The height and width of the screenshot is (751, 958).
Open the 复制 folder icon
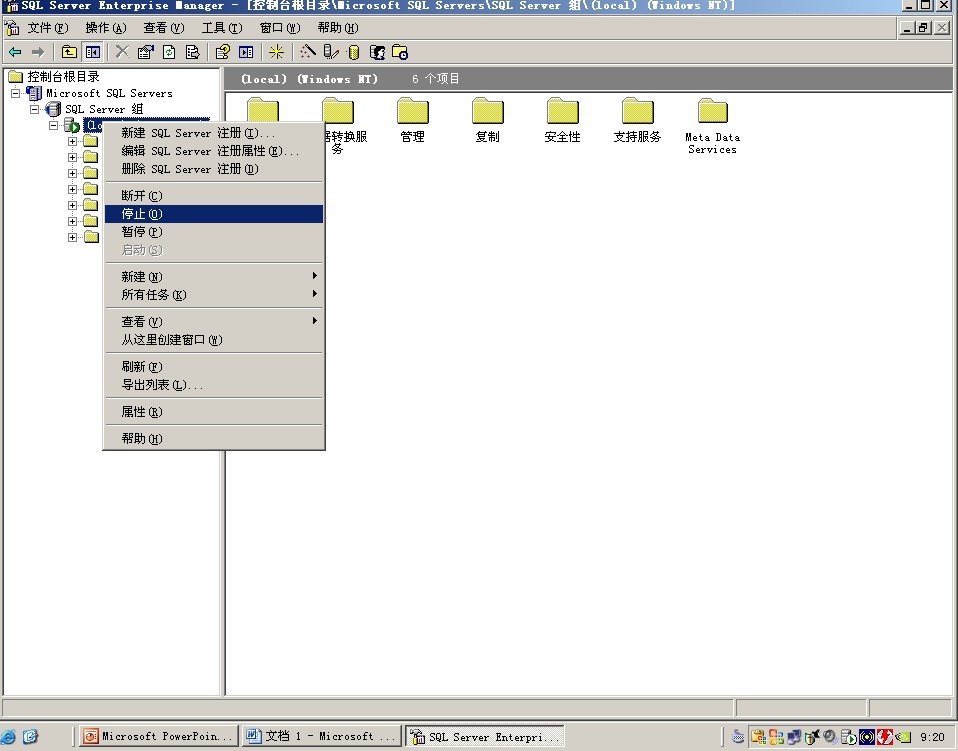click(x=488, y=120)
